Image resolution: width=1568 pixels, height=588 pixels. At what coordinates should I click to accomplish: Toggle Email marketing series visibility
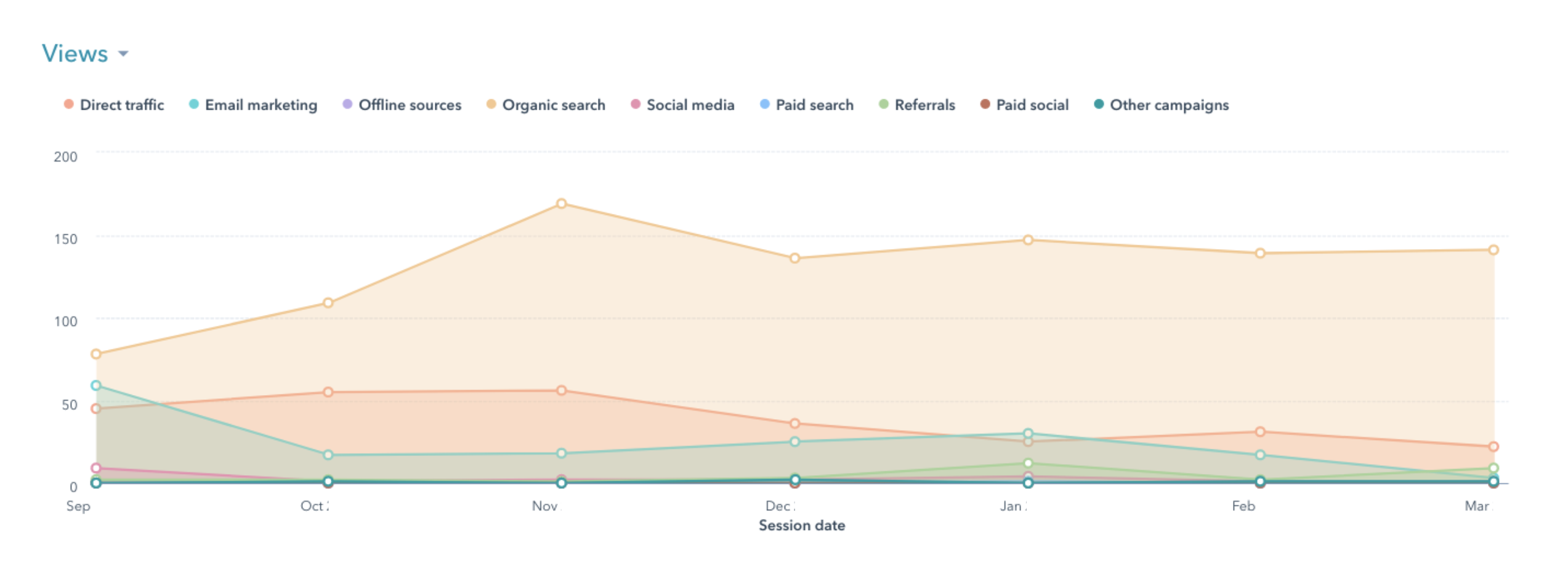[x=261, y=105]
